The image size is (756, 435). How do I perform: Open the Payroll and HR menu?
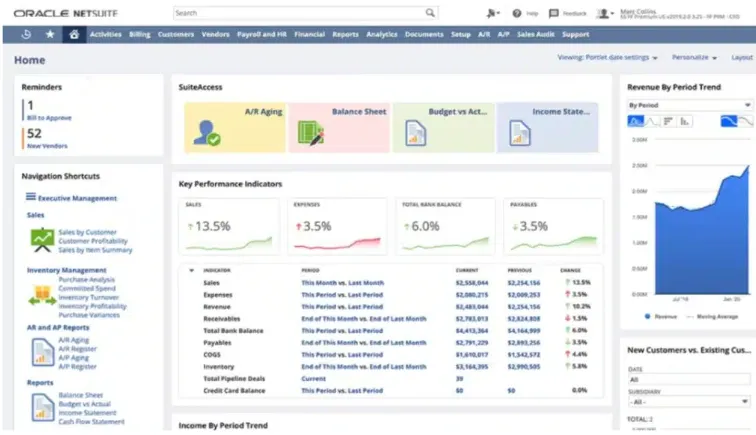pos(262,34)
